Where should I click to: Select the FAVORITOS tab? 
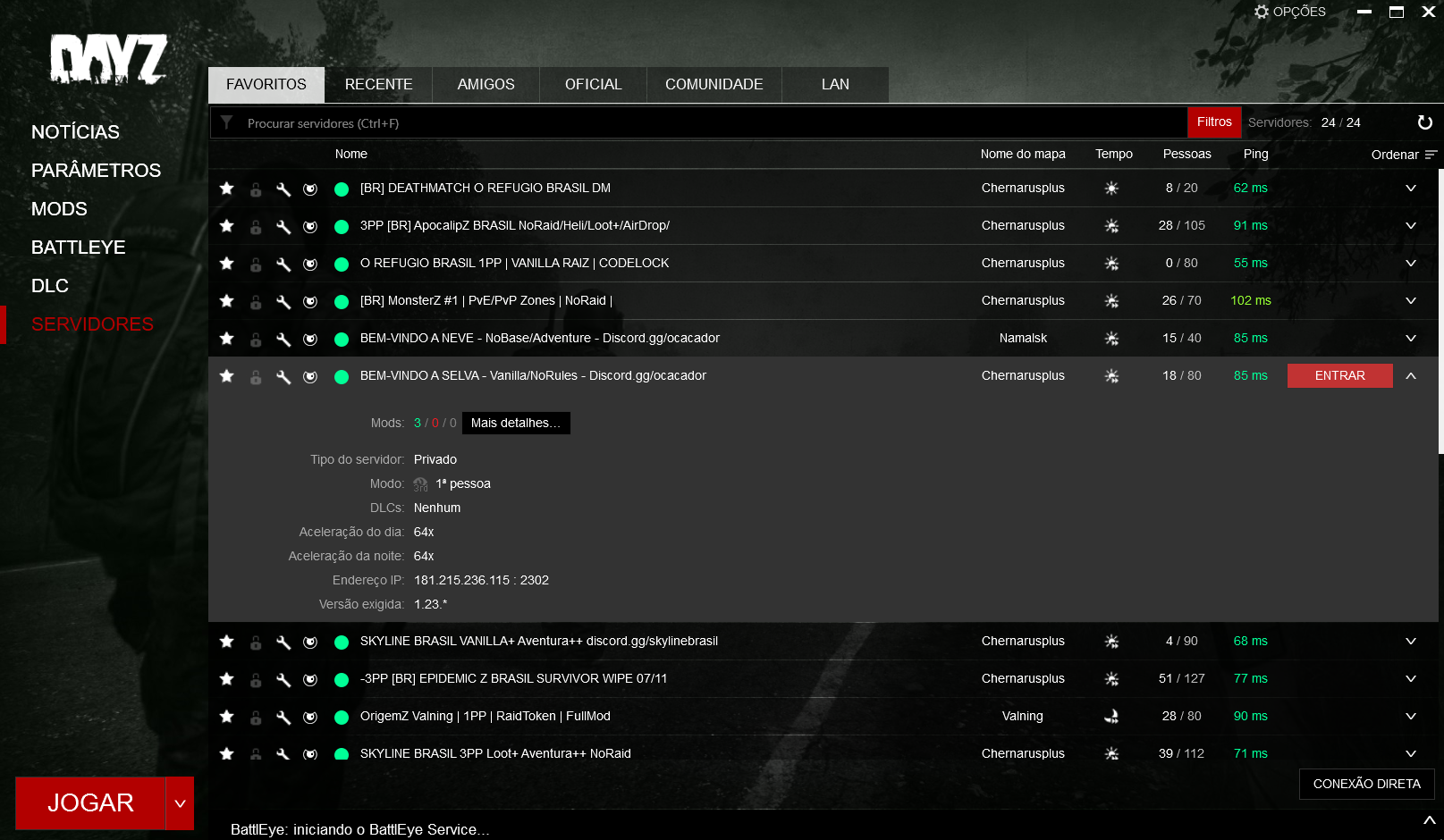coord(266,85)
